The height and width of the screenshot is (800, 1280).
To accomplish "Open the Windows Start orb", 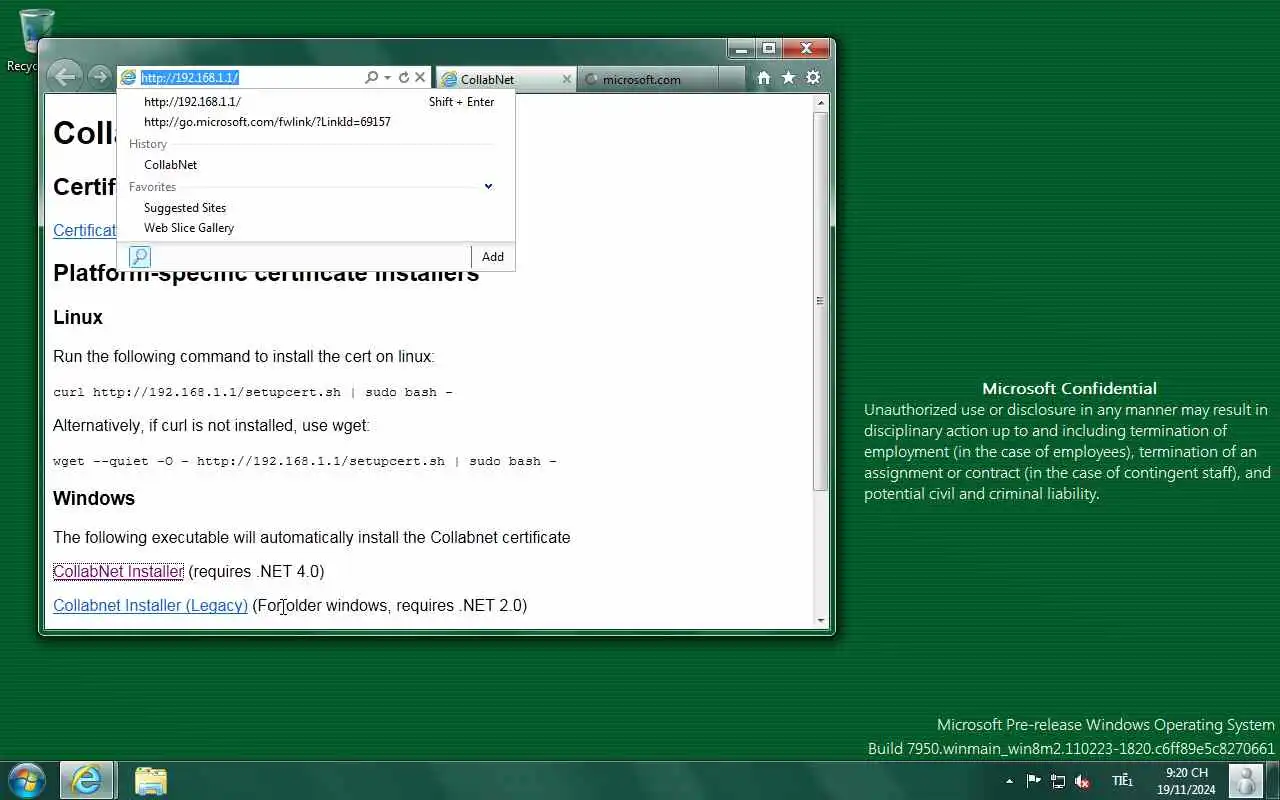I will [x=26, y=780].
